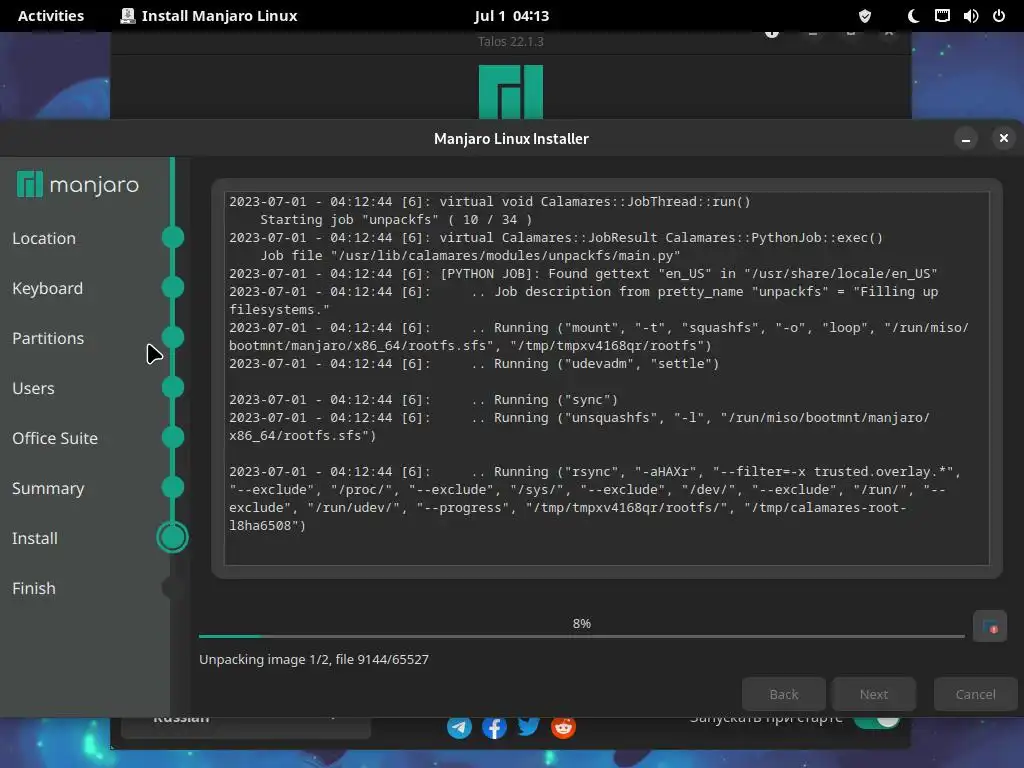Click log line containing 'Found gettext "en_US"'
Screen dimensions: 1024x768
[x=583, y=274]
